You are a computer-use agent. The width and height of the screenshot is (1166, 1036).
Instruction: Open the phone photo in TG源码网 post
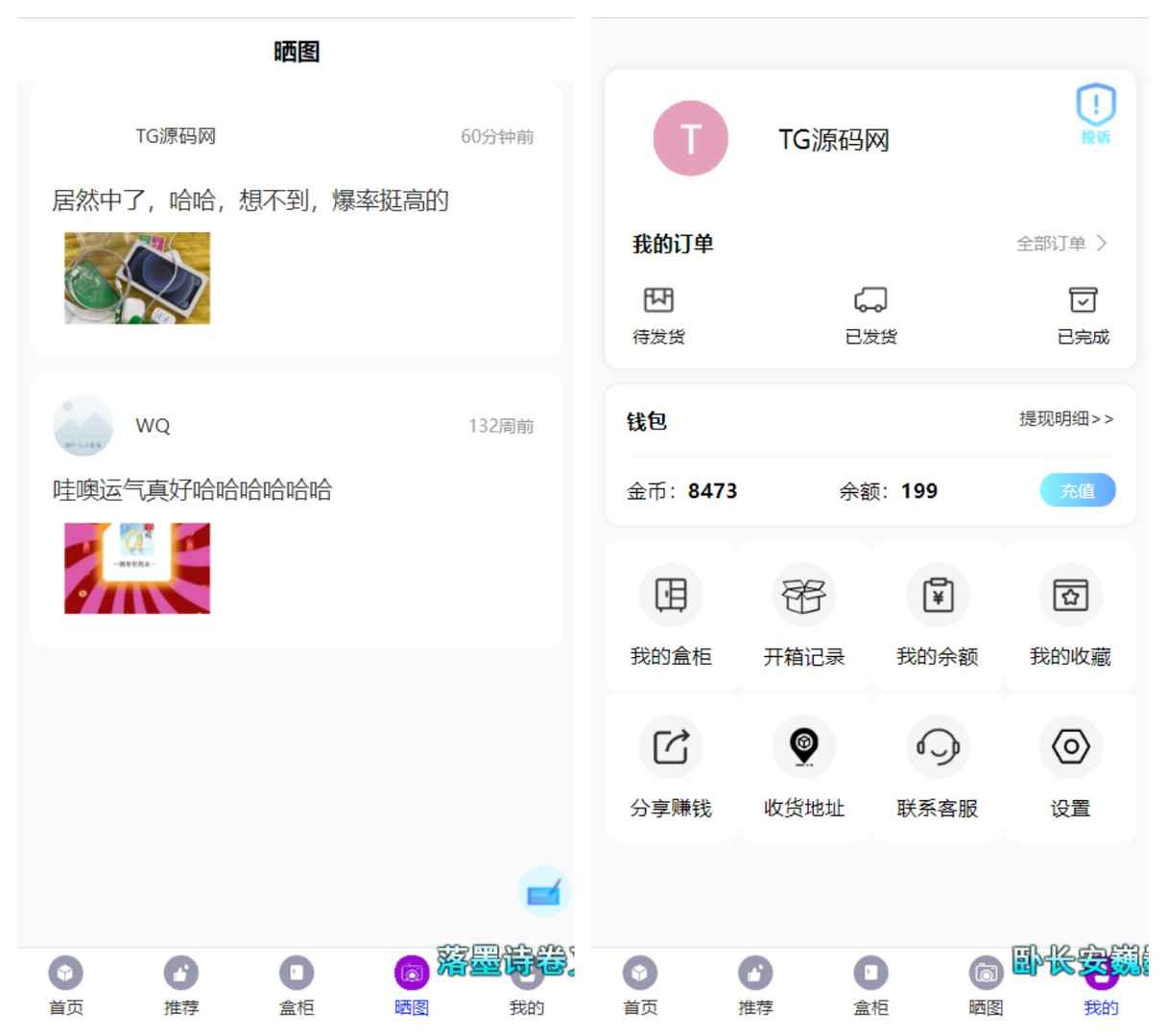tap(137, 278)
